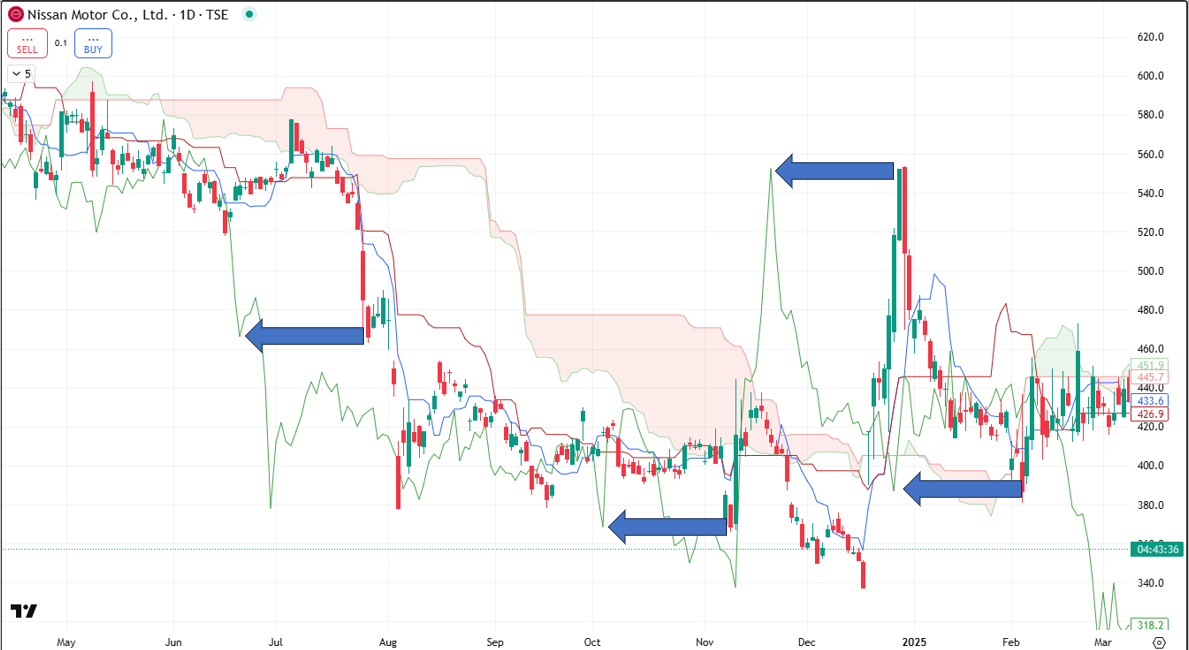The width and height of the screenshot is (1189, 650).
Task: Click the 500.0 price axis label
Action: pyautogui.click(x=1150, y=271)
